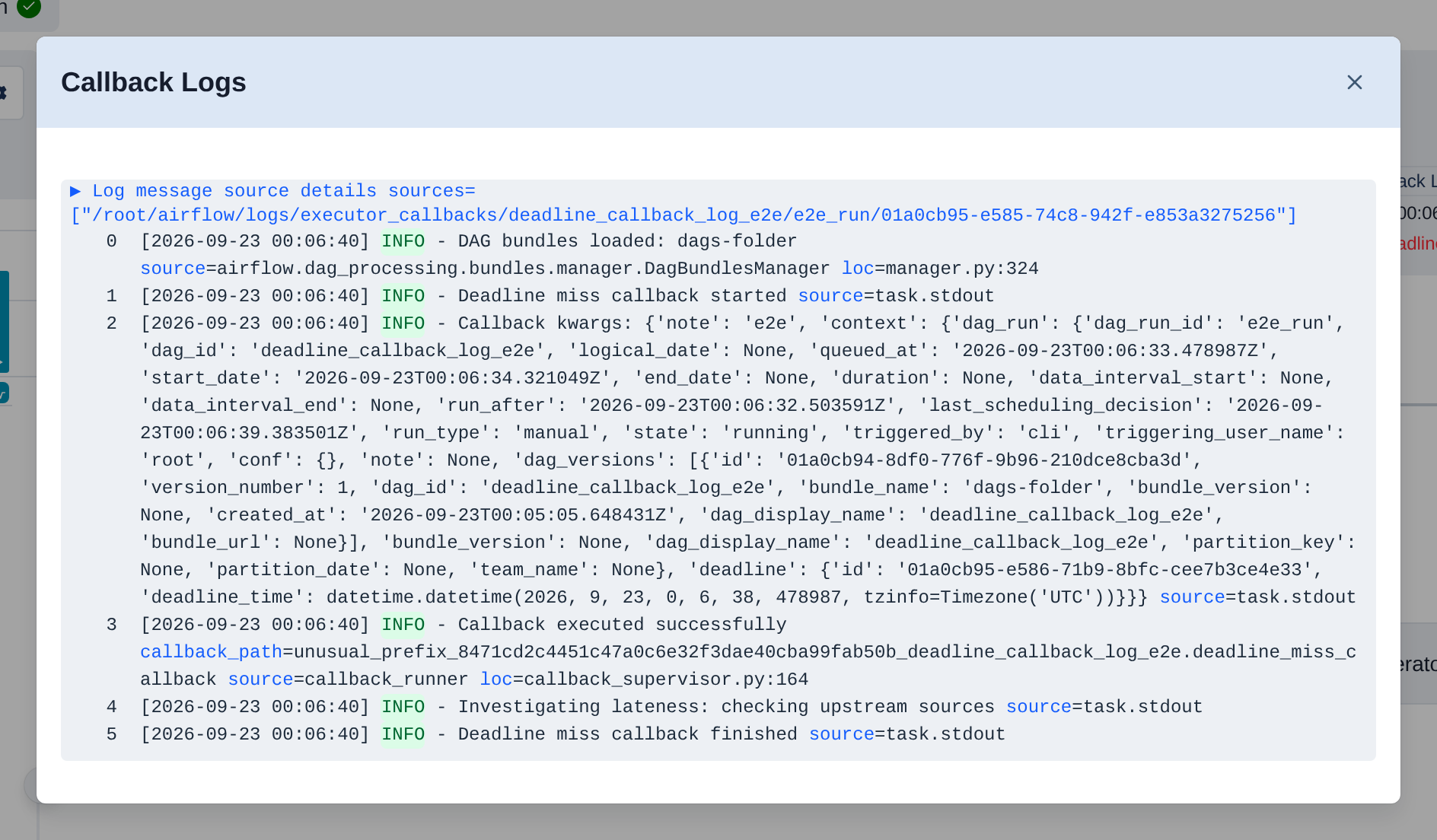Select log line number 4
1437x840 pixels.
(112, 707)
